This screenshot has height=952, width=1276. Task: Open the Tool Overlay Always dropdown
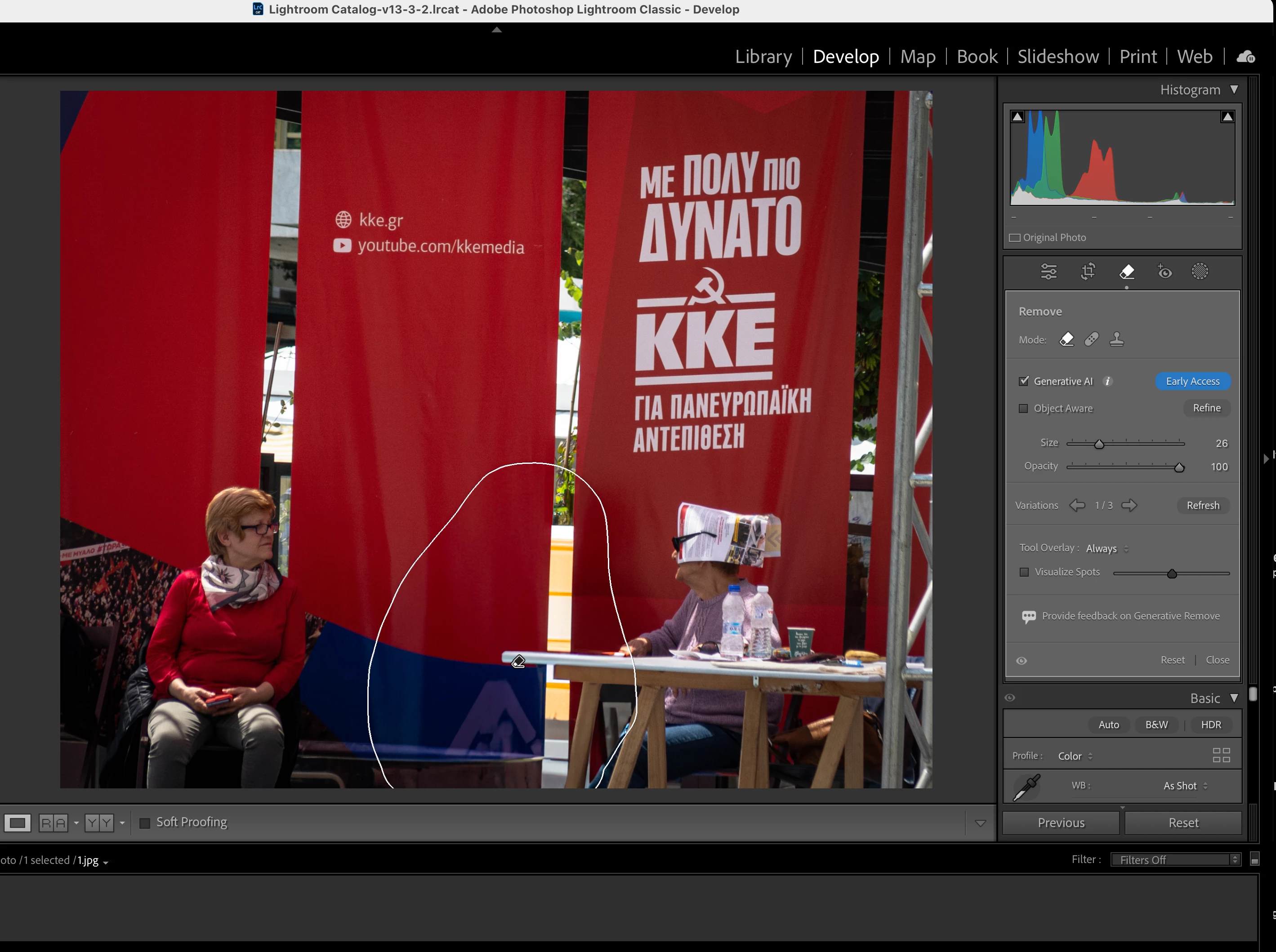(1106, 549)
